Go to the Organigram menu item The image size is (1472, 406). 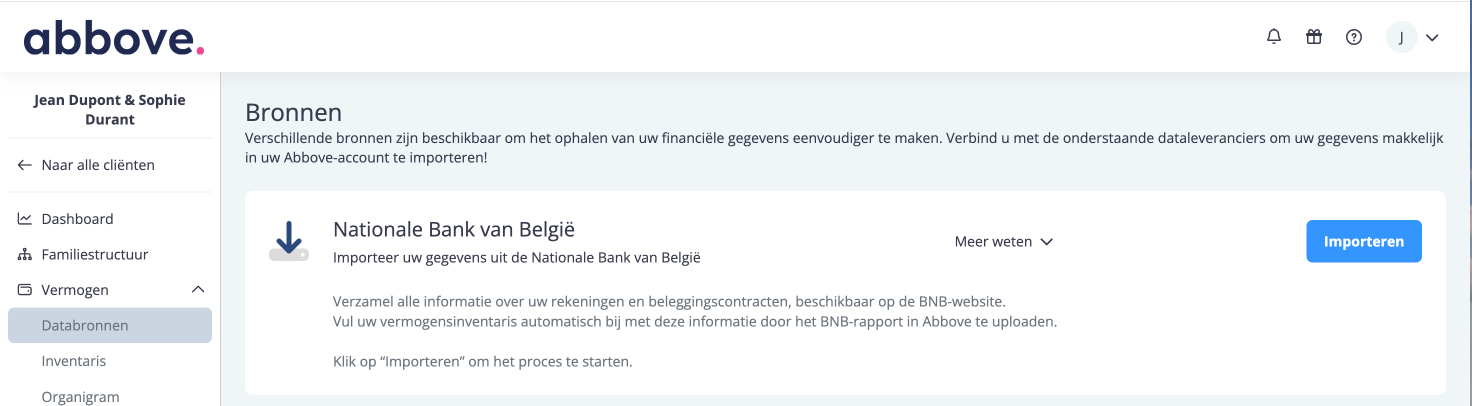(80, 396)
